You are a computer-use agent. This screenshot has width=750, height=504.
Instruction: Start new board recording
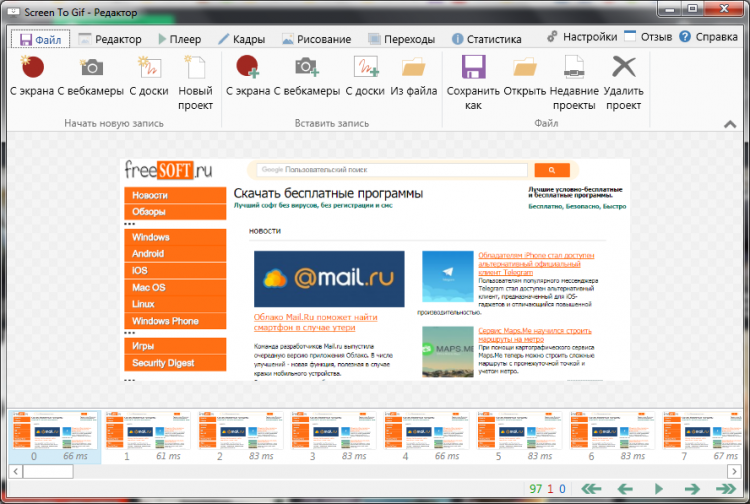pos(149,76)
